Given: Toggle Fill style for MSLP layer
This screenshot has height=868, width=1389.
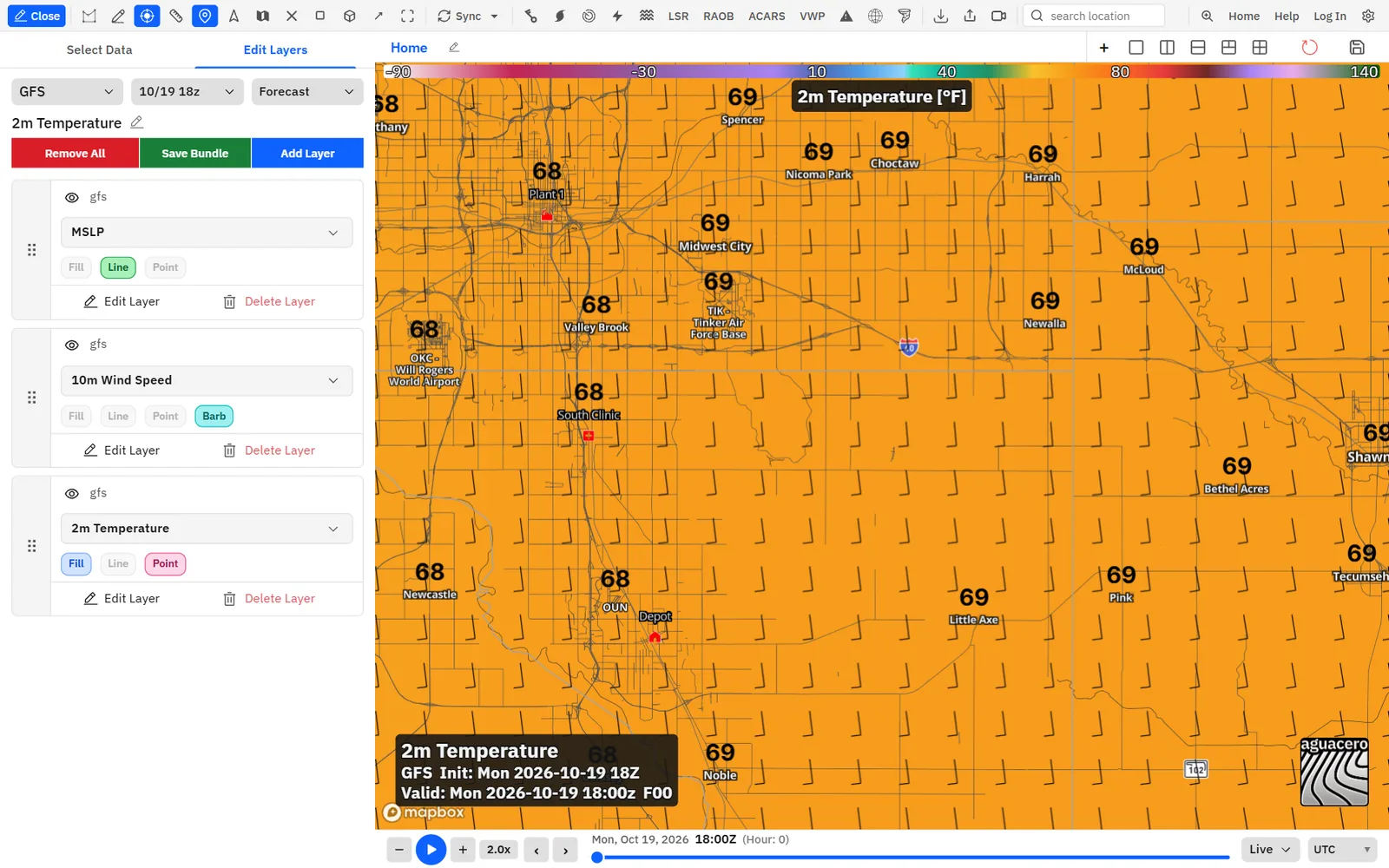Looking at the screenshot, I should pos(76,267).
